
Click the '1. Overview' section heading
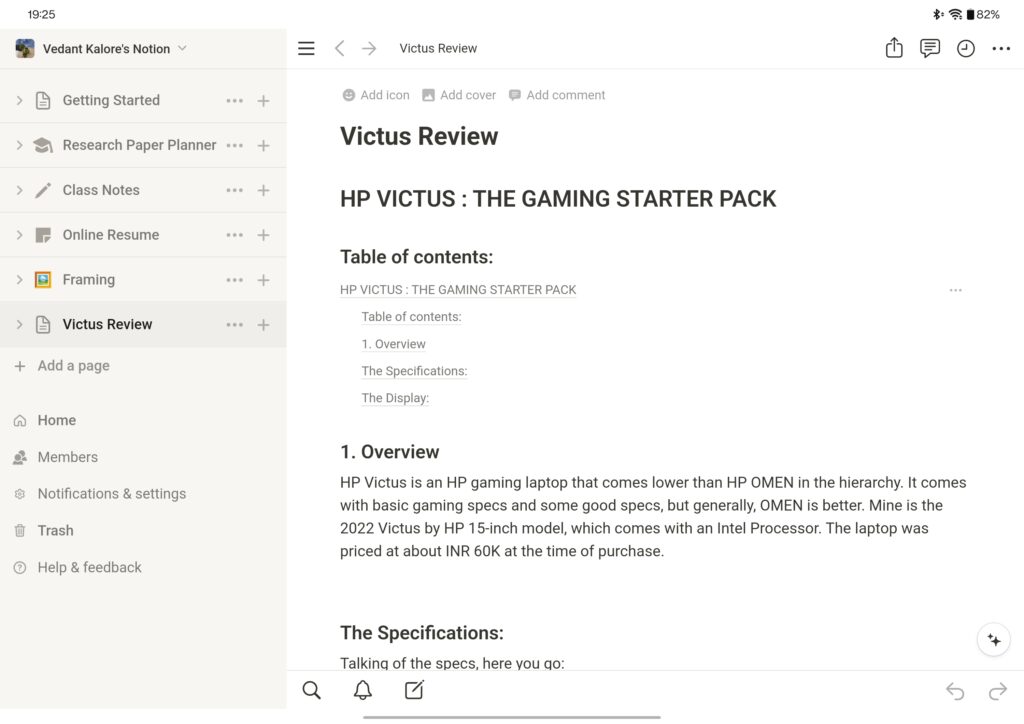click(389, 452)
